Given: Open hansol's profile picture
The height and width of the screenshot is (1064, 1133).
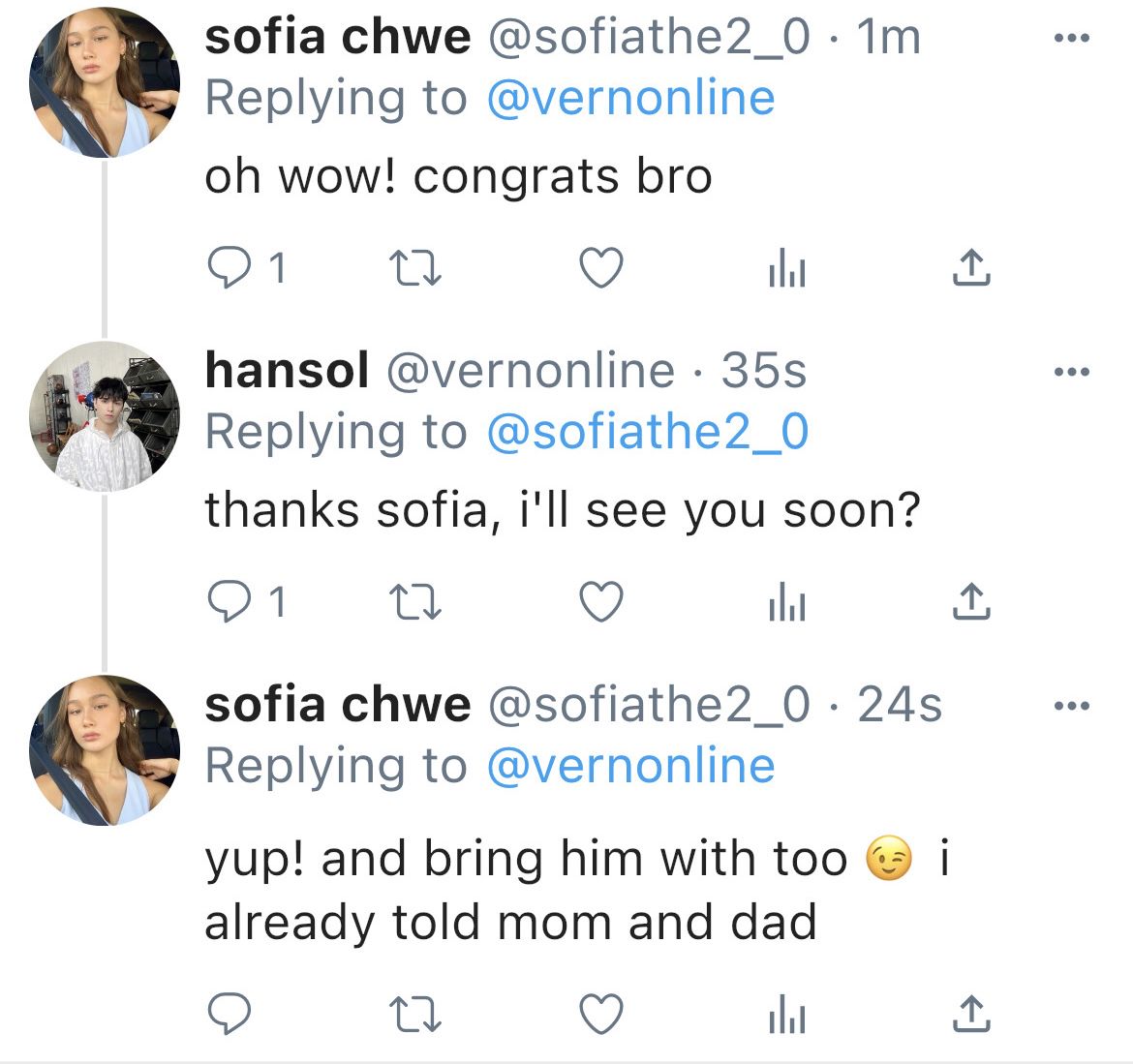Looking at the screenshot, I should click(105, 416).
